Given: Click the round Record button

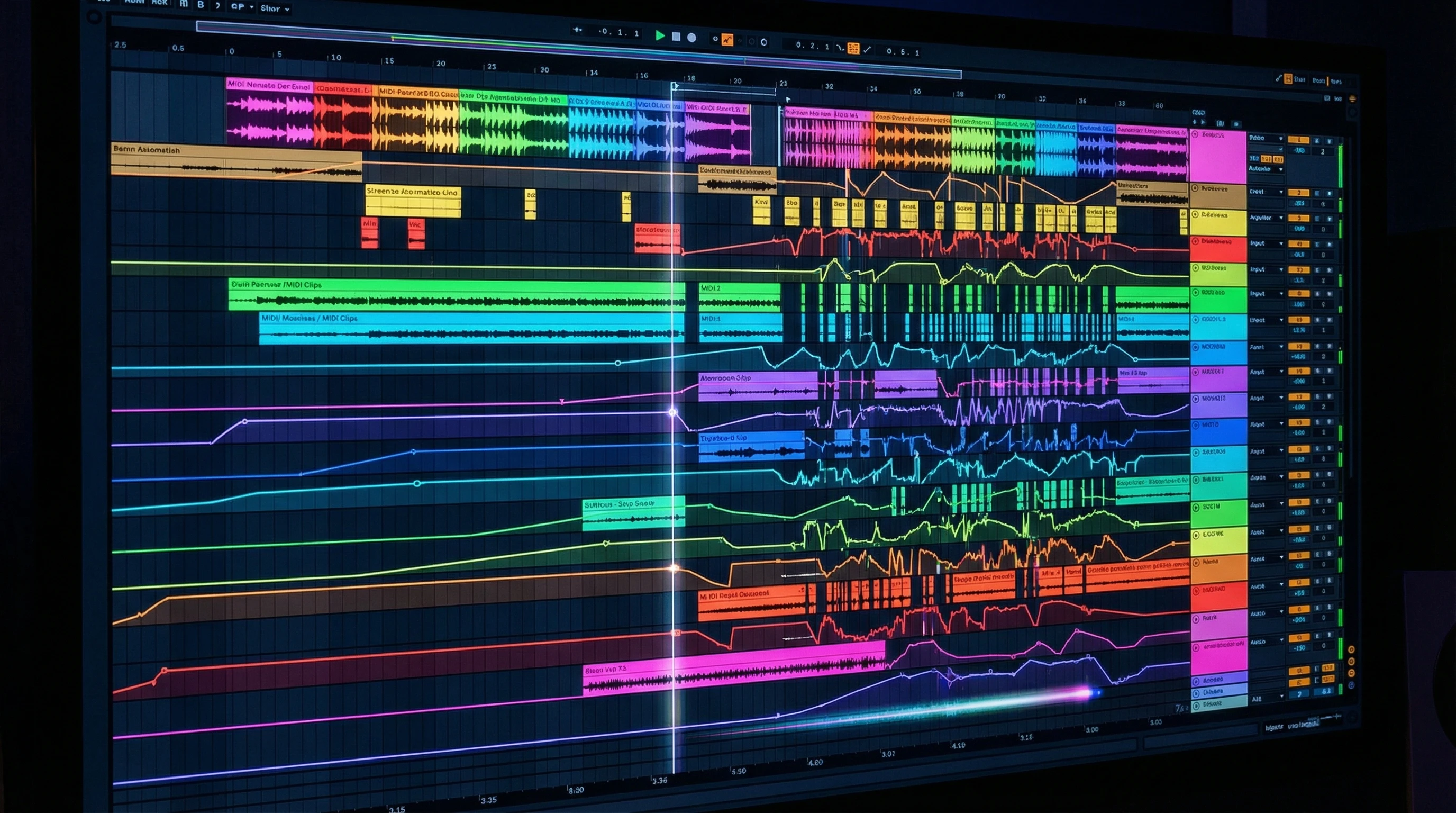Looking at the screenshot, I should pos(691,37).
